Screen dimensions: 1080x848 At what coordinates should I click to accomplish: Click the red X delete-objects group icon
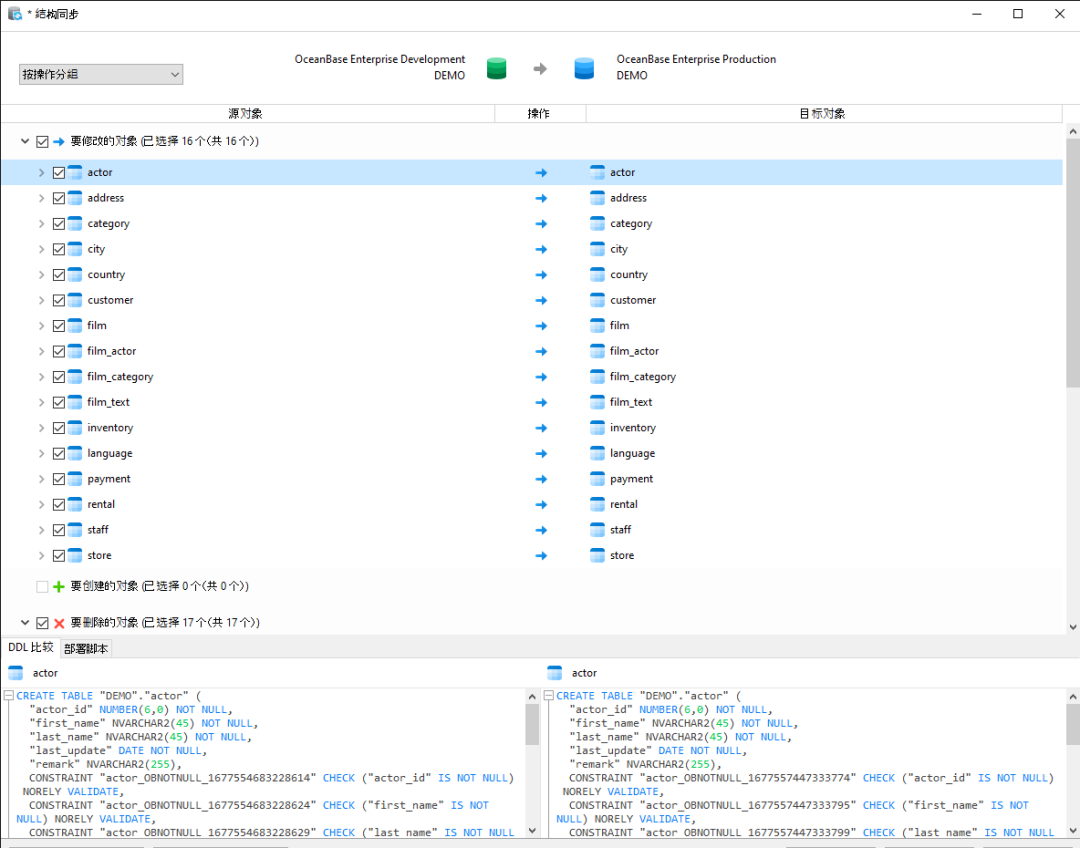pos(59,623)
